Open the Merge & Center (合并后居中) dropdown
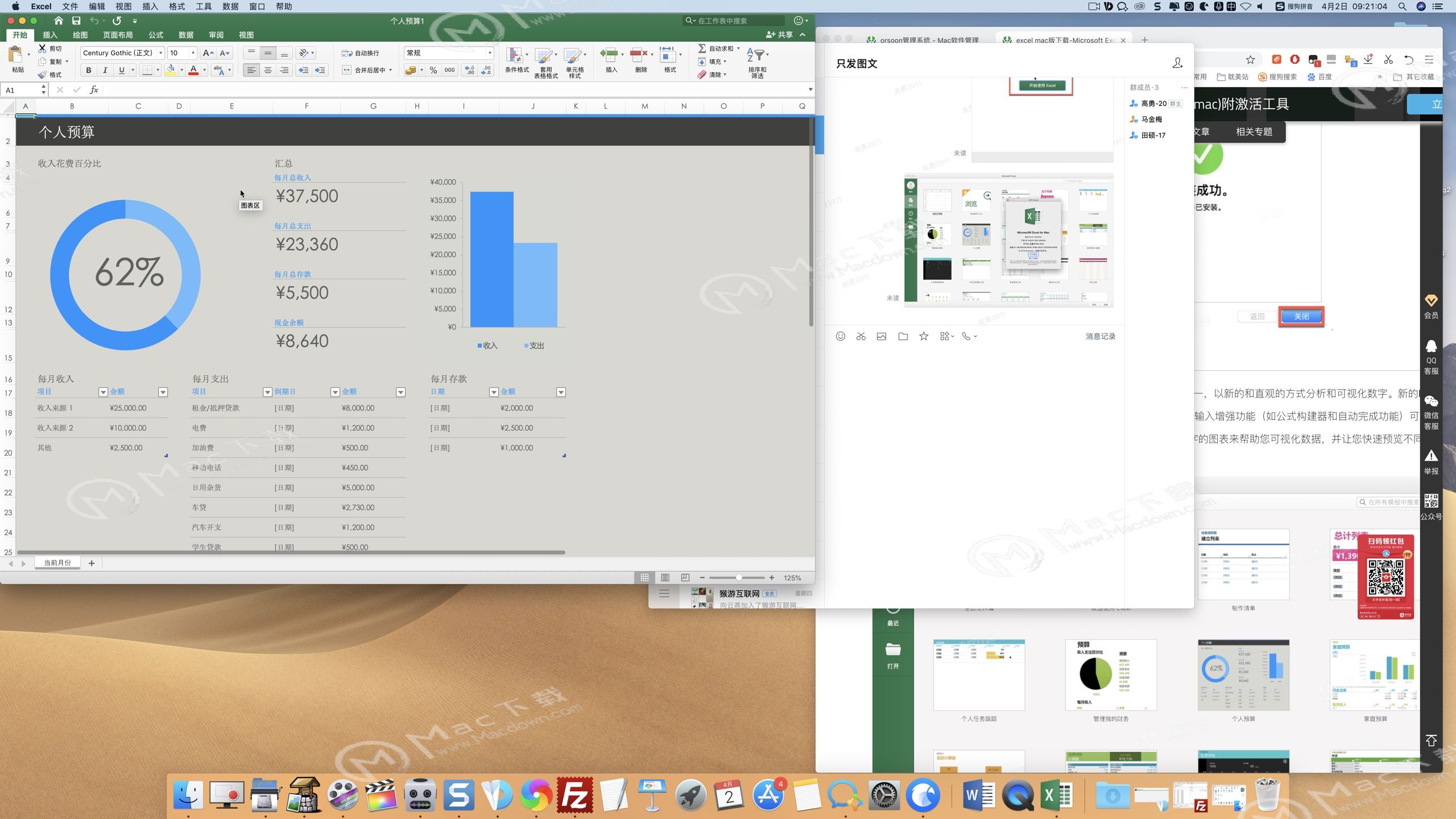Image resolution: width=1456 pixels, height=819 pixels. pos(391,70)
